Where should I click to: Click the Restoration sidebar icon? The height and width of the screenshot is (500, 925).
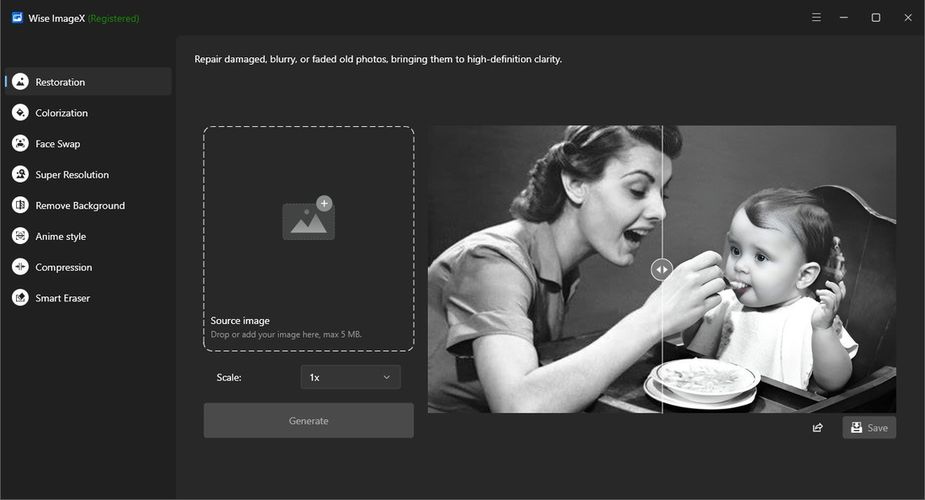(20, 81)
